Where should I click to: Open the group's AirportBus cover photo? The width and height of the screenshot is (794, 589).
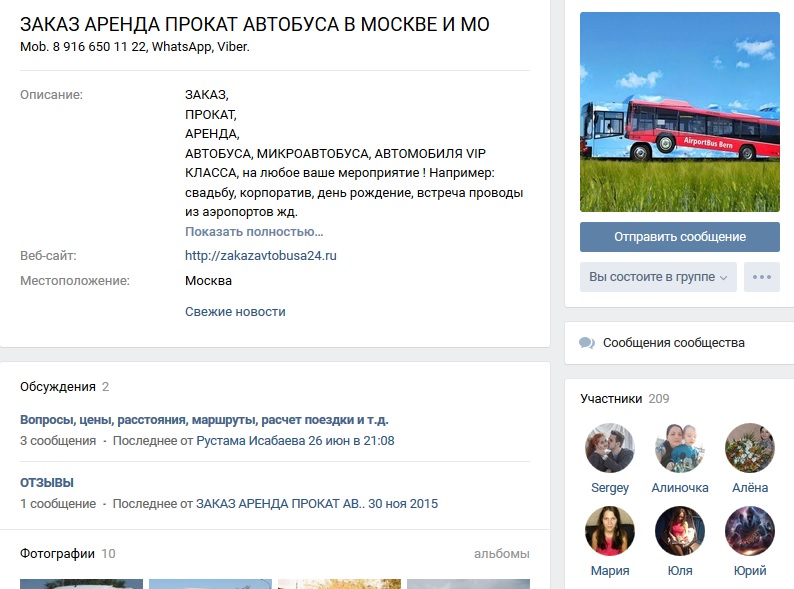680,112
